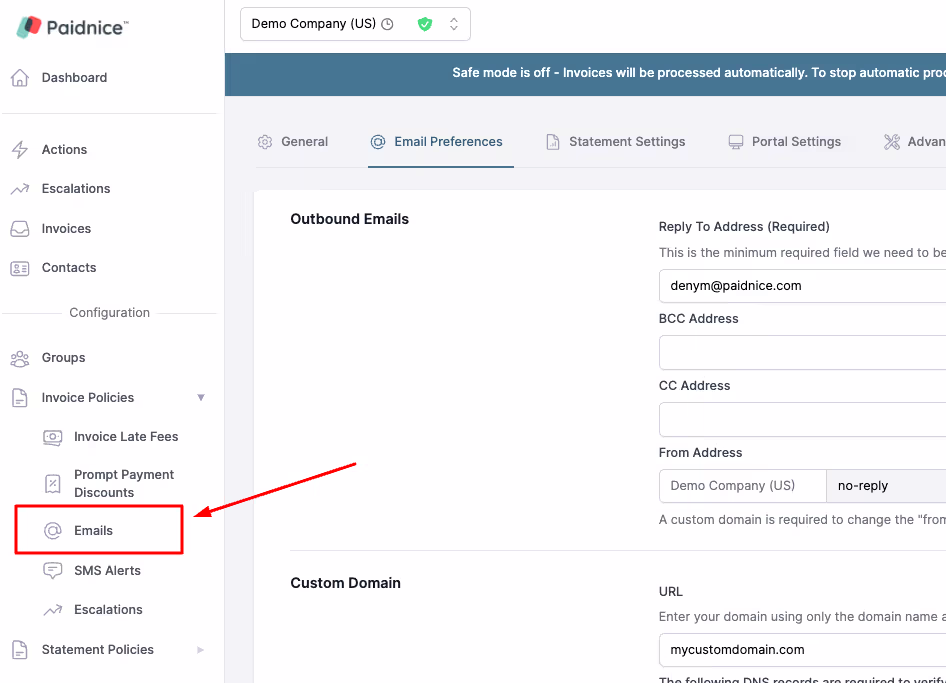This screenshot has height=683, width=946.
Task: Open Contacts page
Action: (x=69, y=268)
